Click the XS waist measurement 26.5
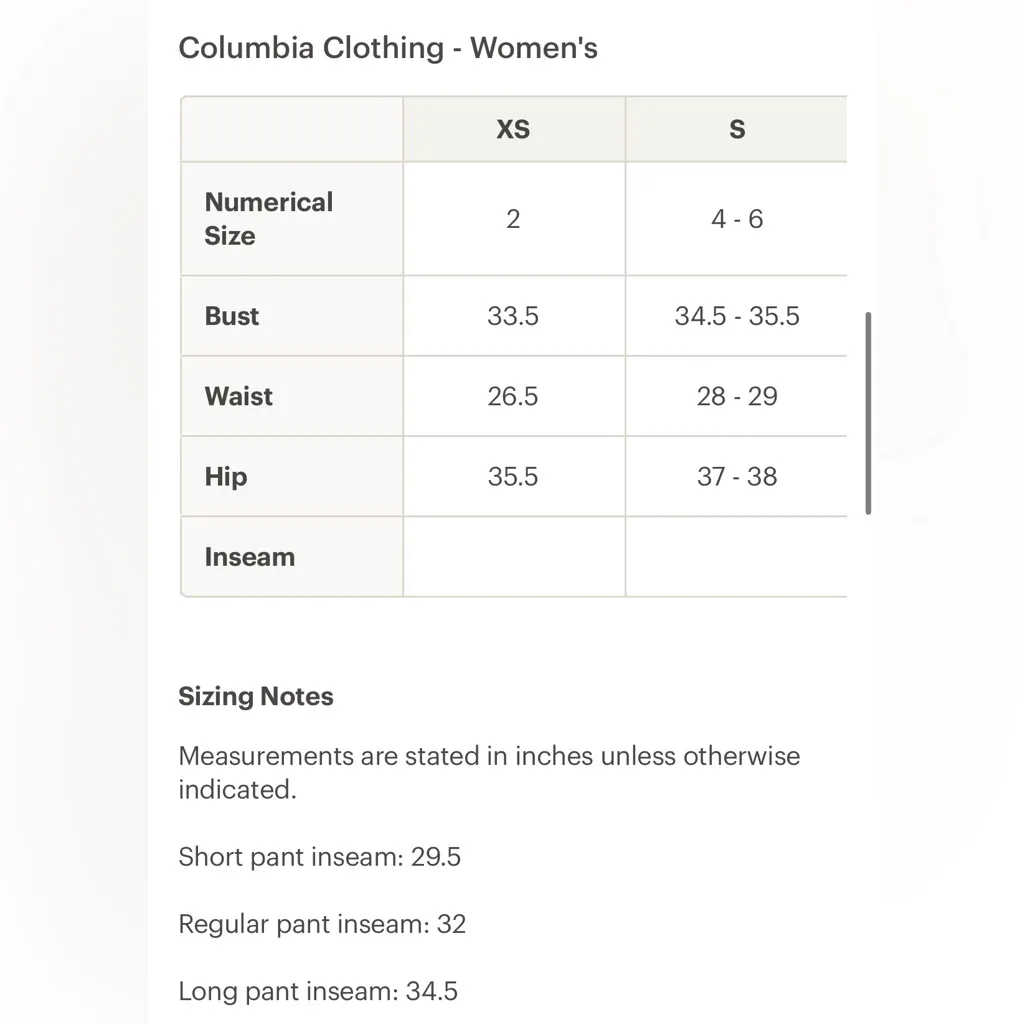 (x=513, y=396)
